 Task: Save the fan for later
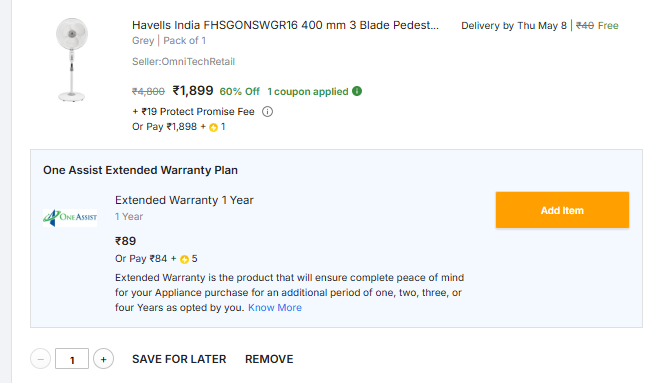179,359
